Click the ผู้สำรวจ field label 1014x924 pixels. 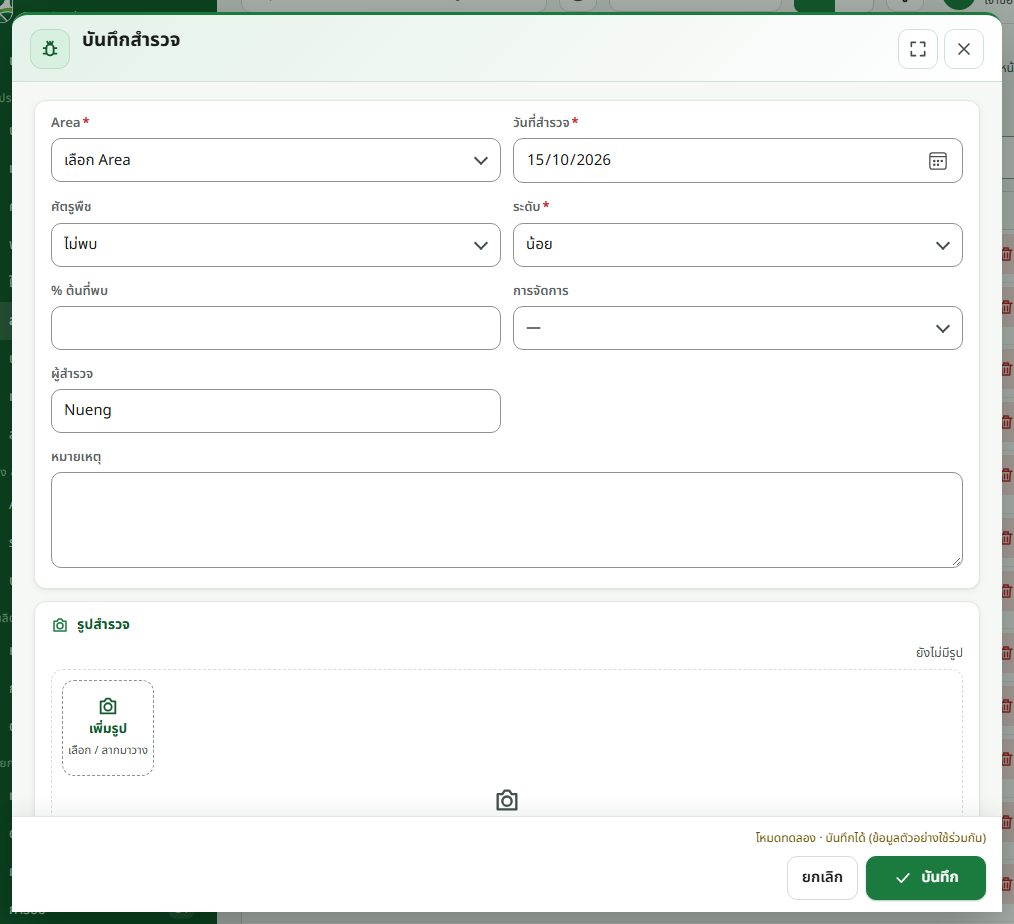[72, 374]
